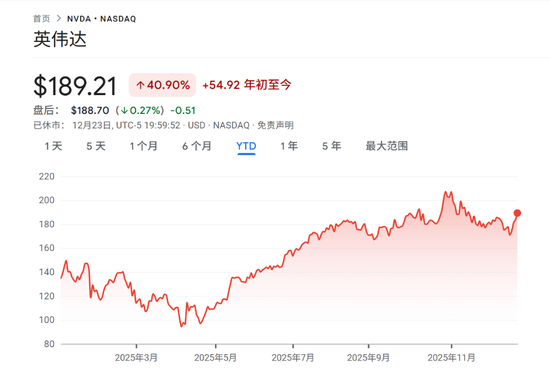This screenshot has height=380, width=550.
Task: Click the 2025年3月 axis tick label
Action: 136,358
